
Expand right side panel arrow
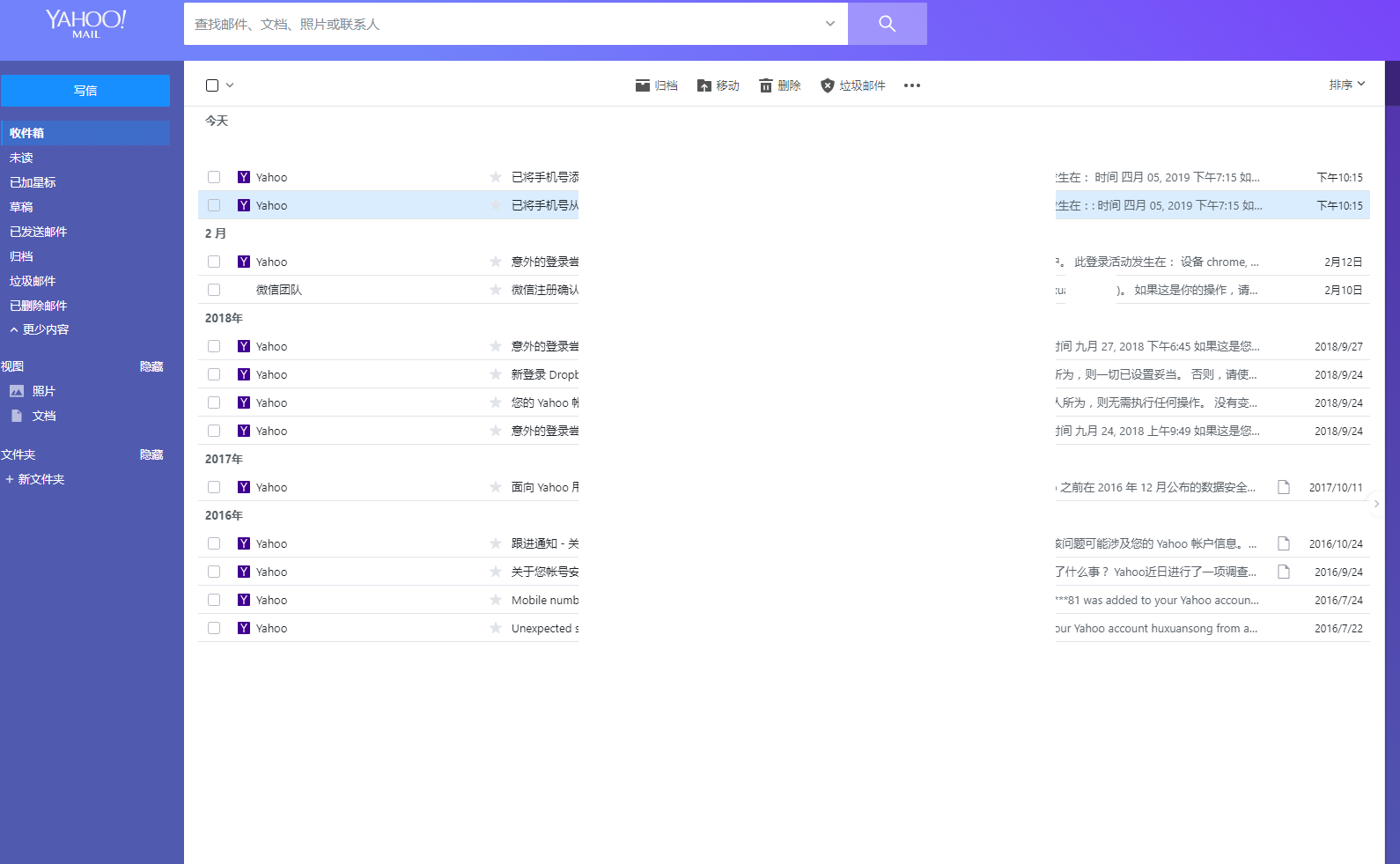click(1376, 504)
